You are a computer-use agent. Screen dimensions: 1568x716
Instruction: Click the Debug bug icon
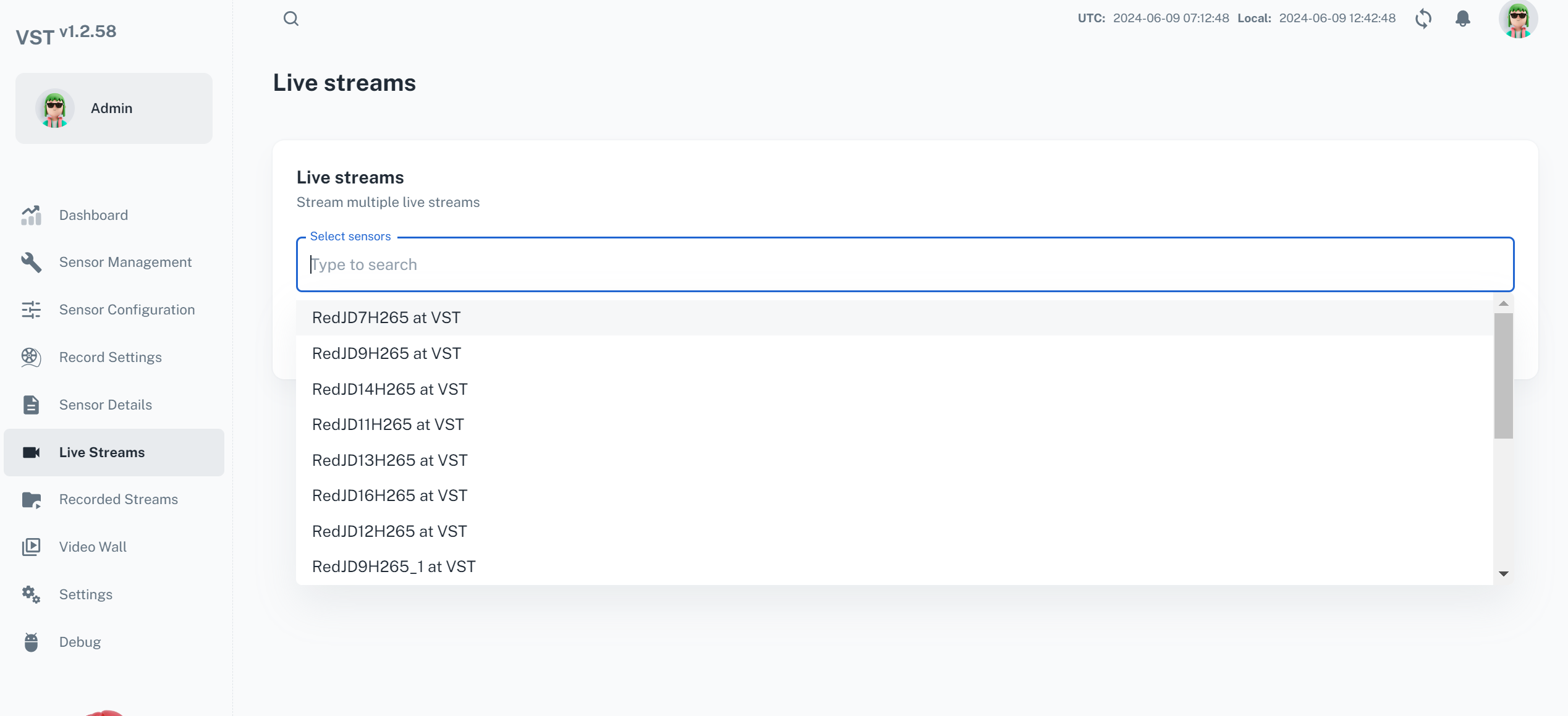pos(31,642)
